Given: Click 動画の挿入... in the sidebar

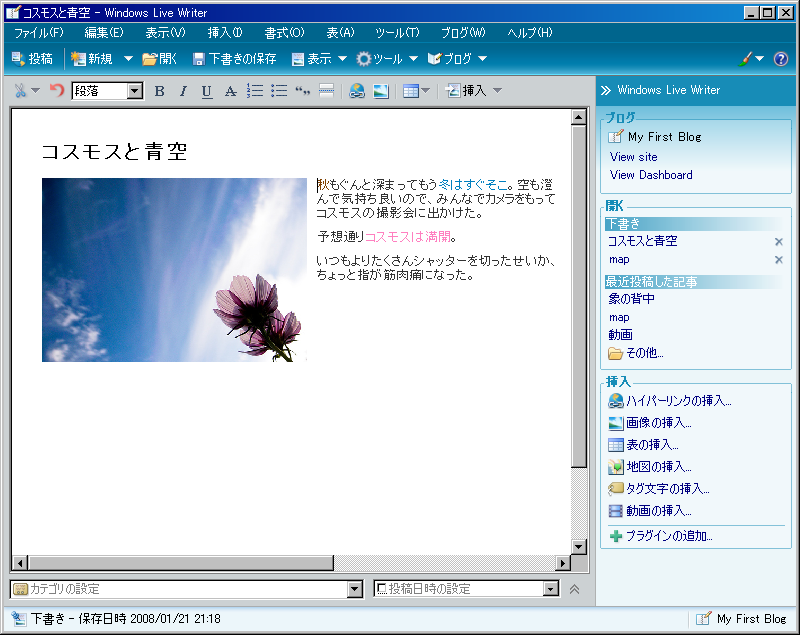Looking at the screenshot, I should click(x=650, y=511).
